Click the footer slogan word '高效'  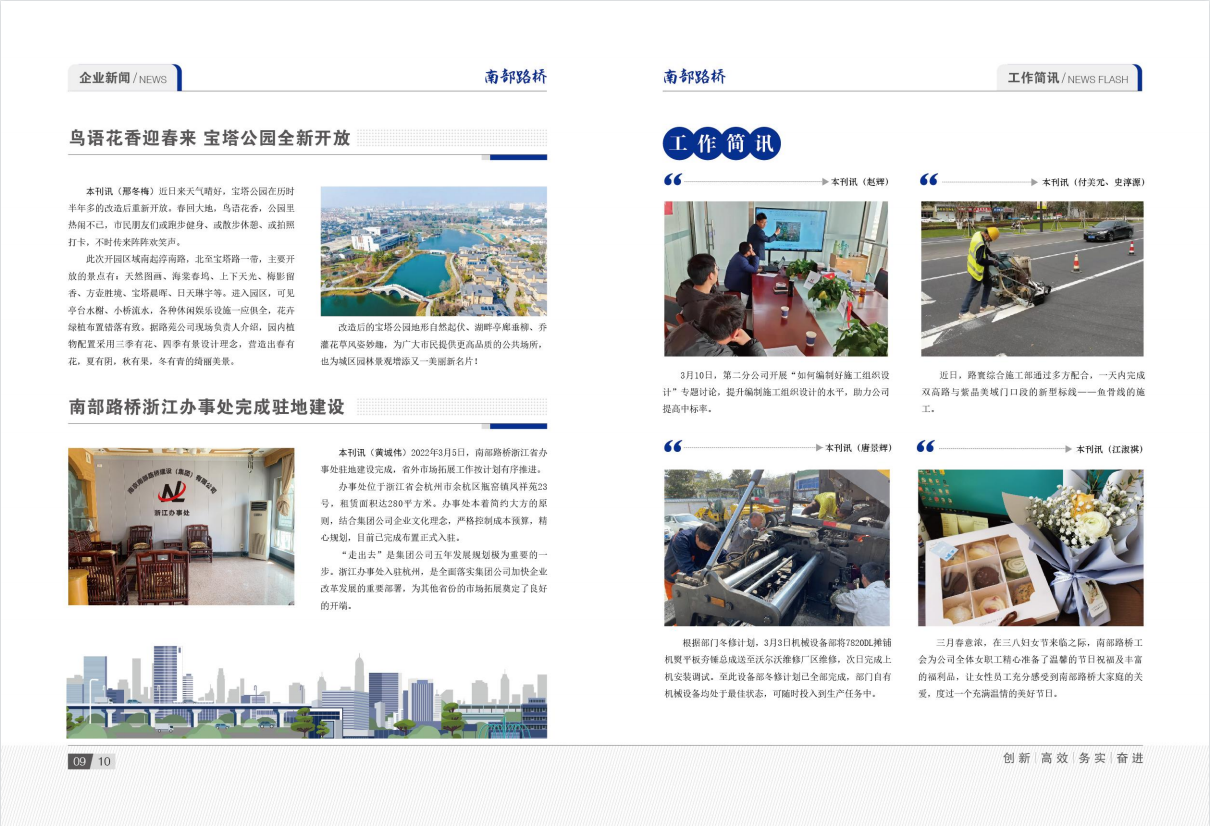point(1054,758)
